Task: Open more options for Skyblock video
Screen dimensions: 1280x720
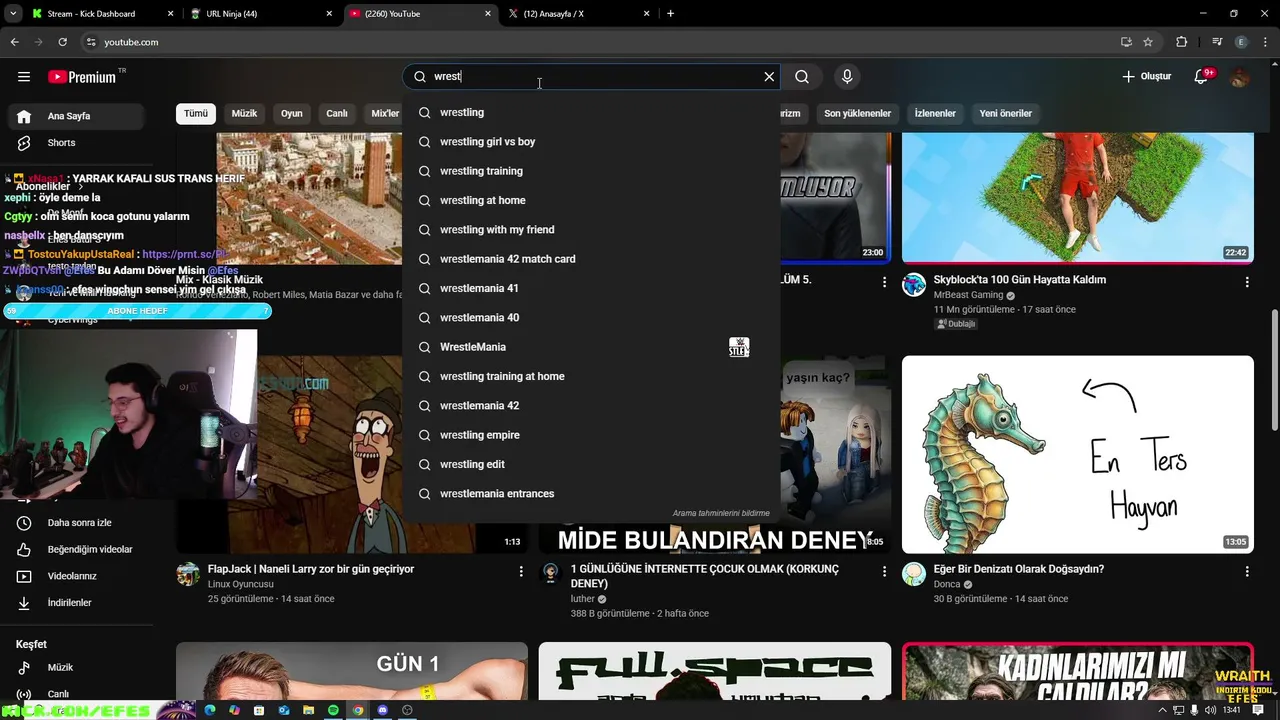Action: (x=1247, y=283)
